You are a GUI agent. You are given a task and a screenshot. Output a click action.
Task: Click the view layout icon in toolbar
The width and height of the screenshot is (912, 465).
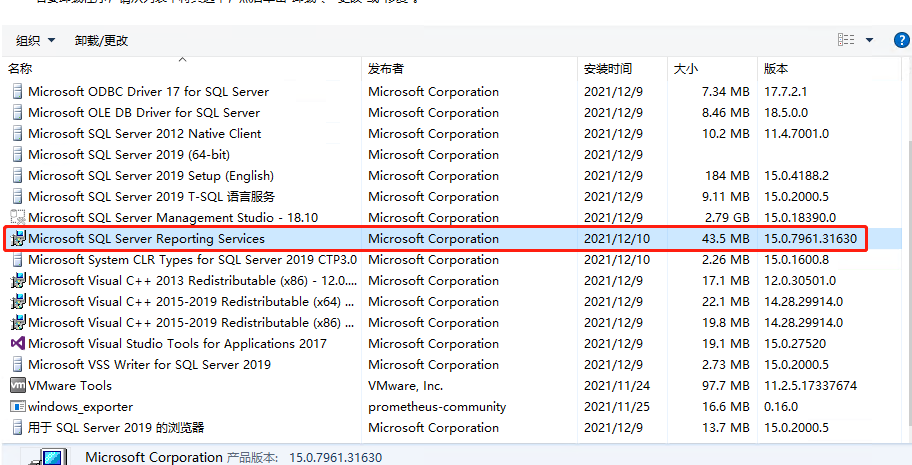click(x=846, y=40)
